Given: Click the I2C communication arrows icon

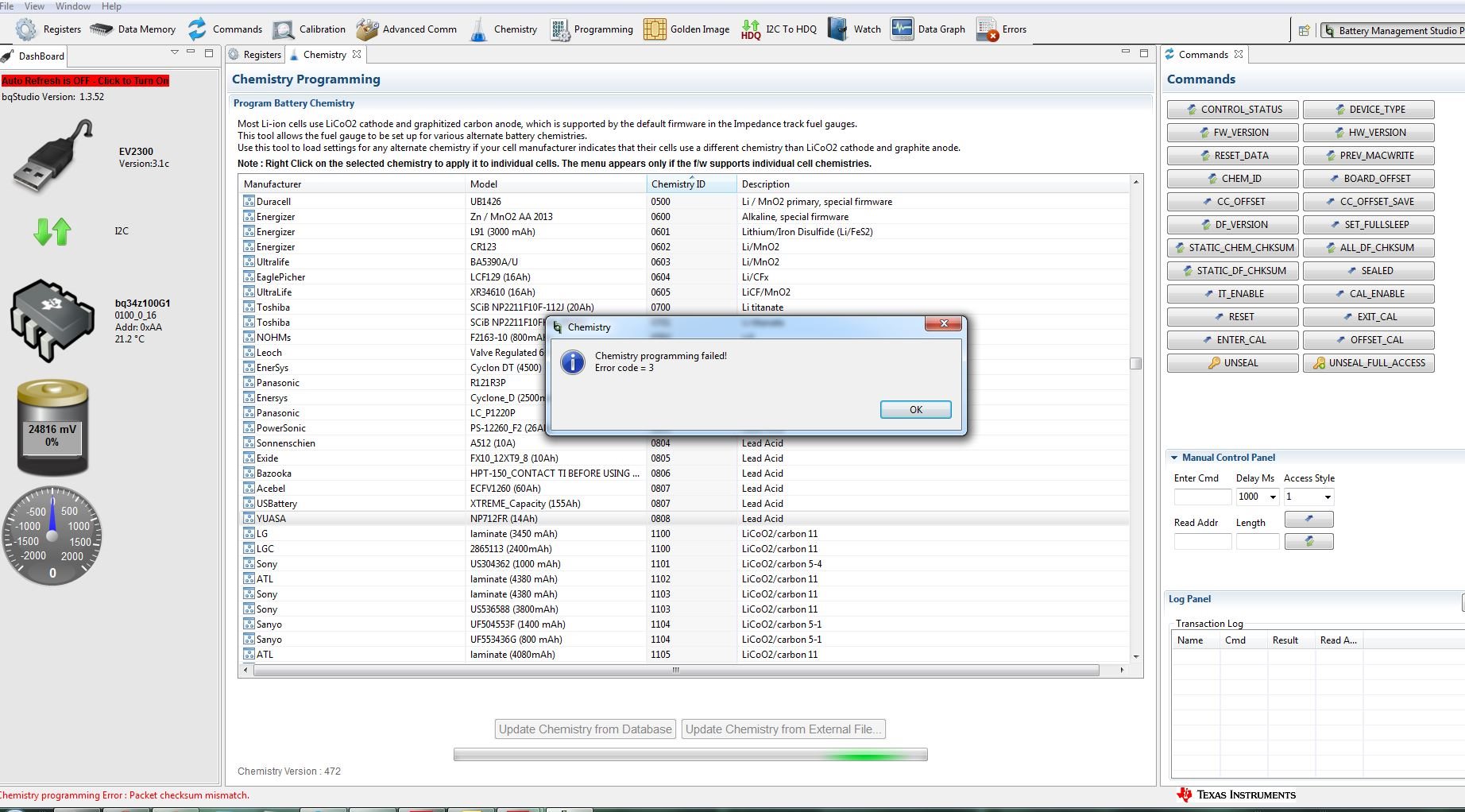Looking at the screenshot, I should point(52,231).
